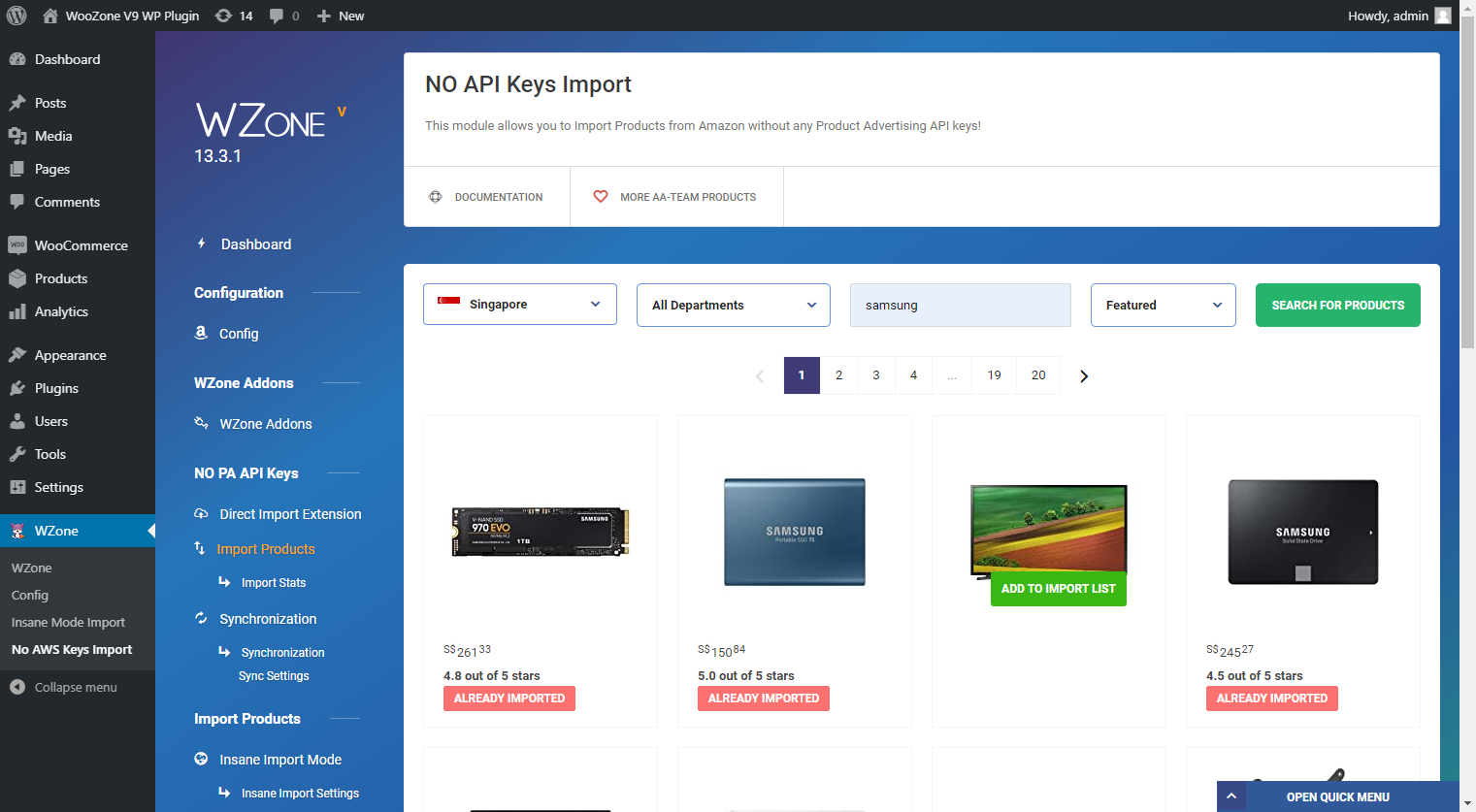Click Already Imported under portable SSD T5
This screenshot has height=812, width=1476.
764,698
